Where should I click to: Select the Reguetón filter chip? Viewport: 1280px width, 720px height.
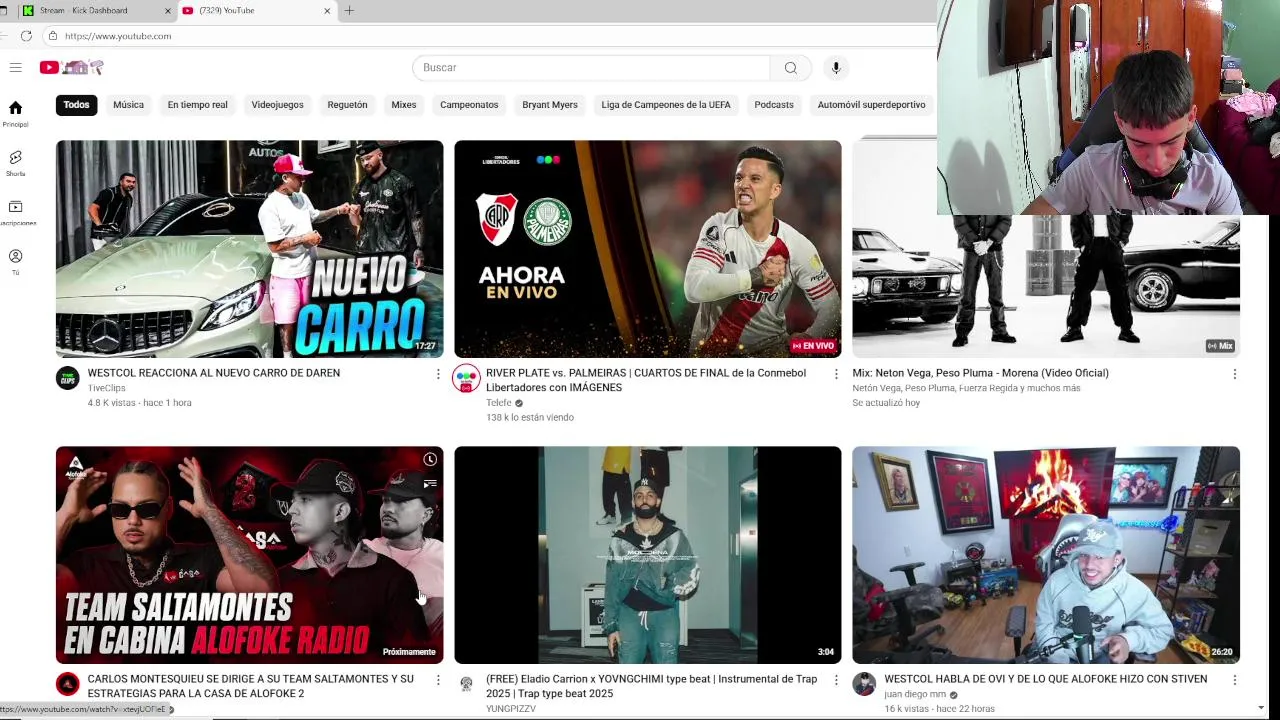[347, 105]
